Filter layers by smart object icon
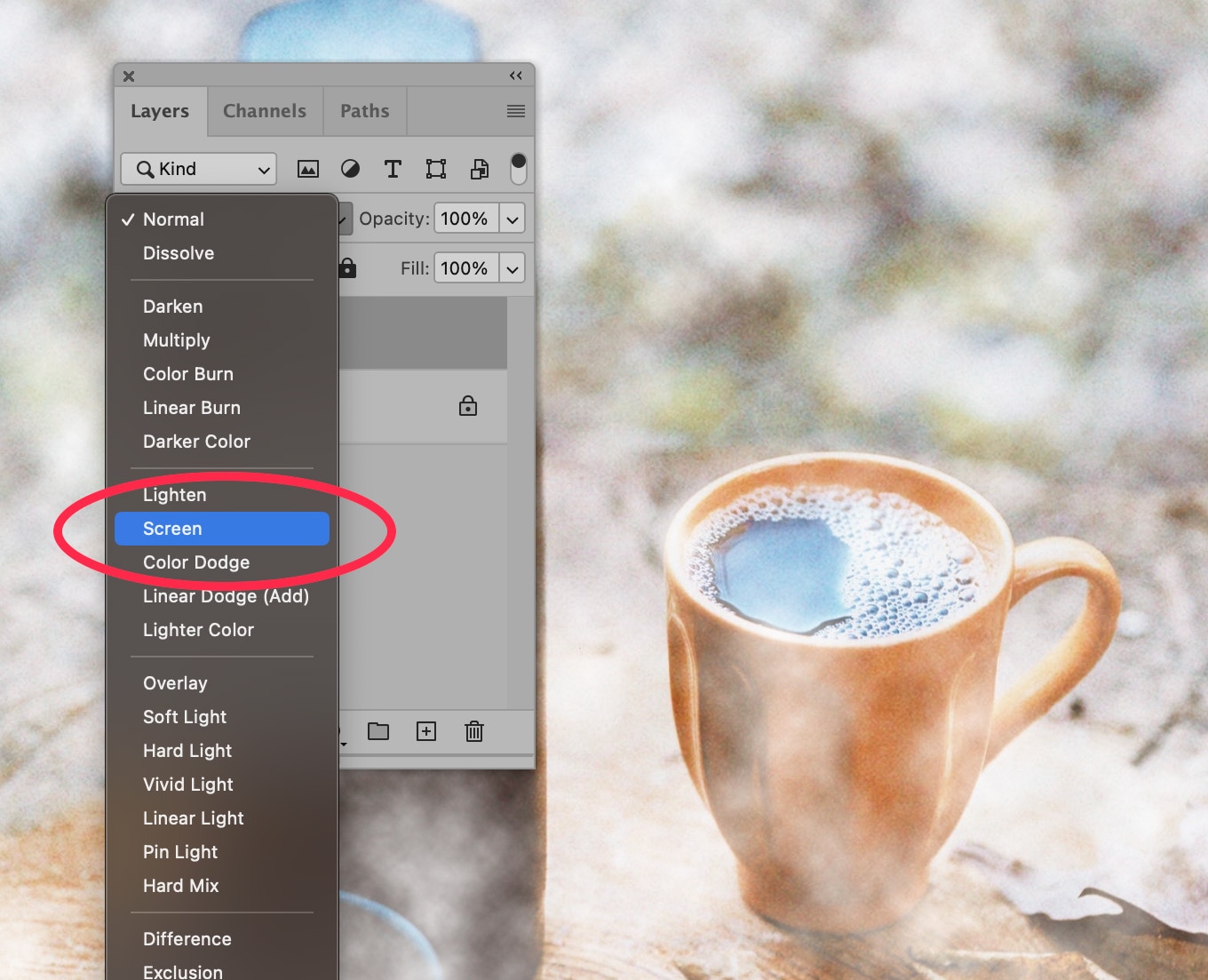Image resolution: width=1208 pixels, height=980 pixels. 479,169
